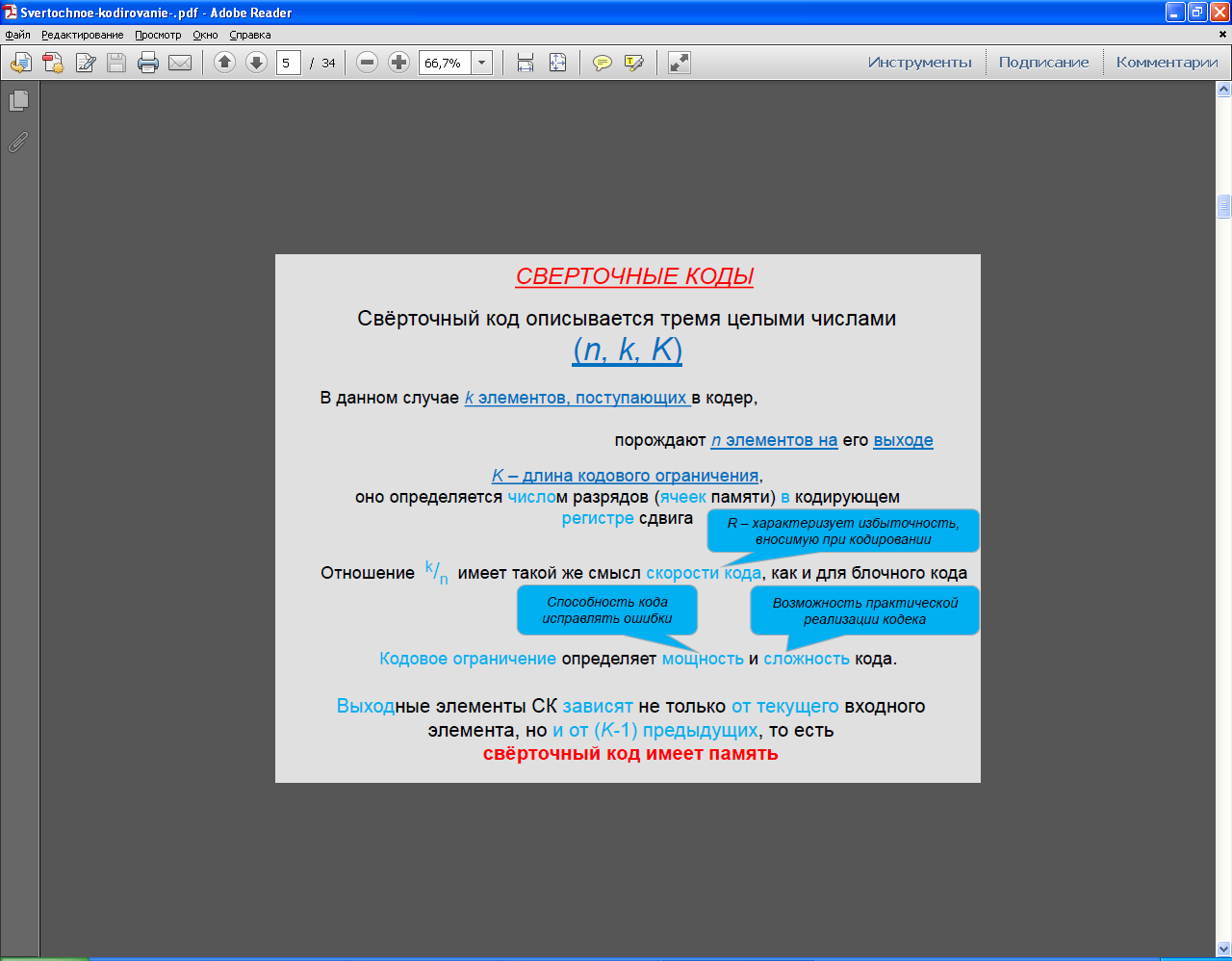The height and width of the screenshot is (961, 1232).
Task: Click the blue word мощность
Action: coord(703,659)
